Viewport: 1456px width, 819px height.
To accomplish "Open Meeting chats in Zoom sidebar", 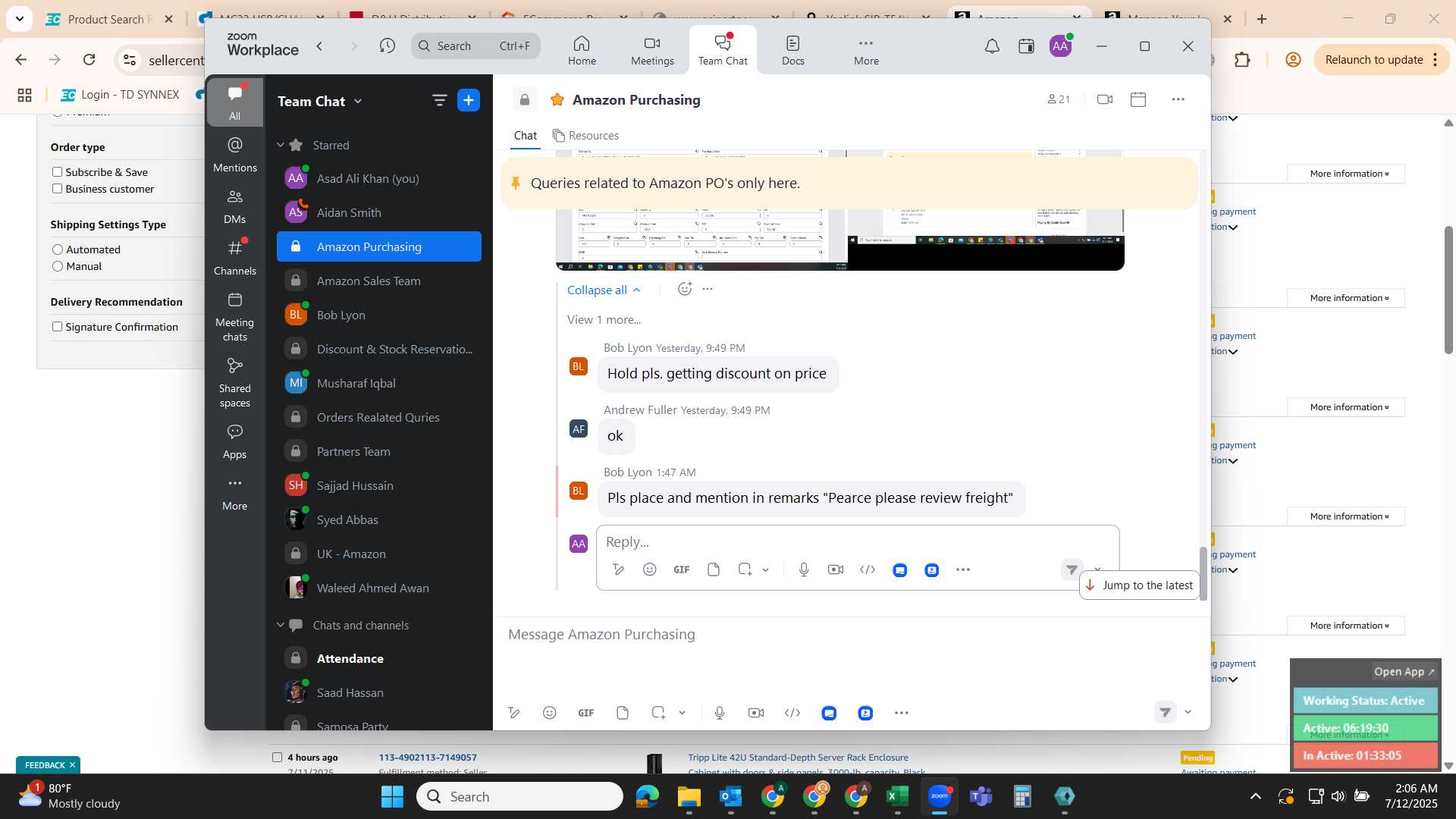I will tap(235, 317).
